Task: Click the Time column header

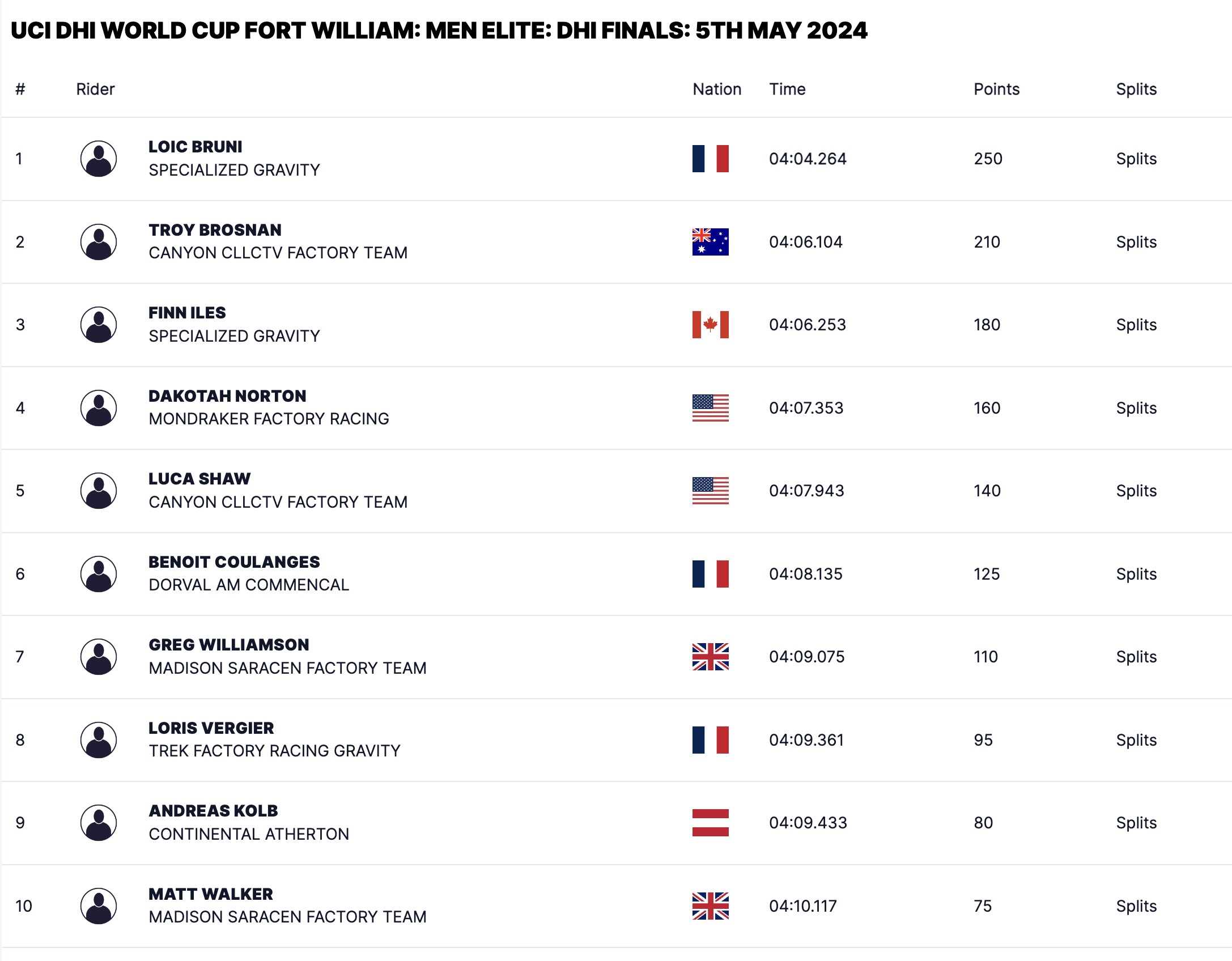Action: (x=787, y=89)
